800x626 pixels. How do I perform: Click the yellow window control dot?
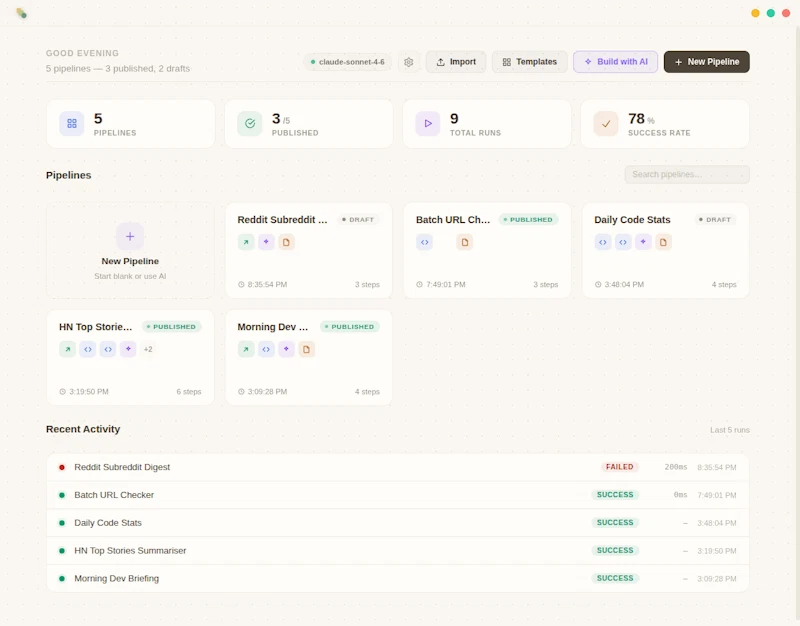[x=756, y=13]
